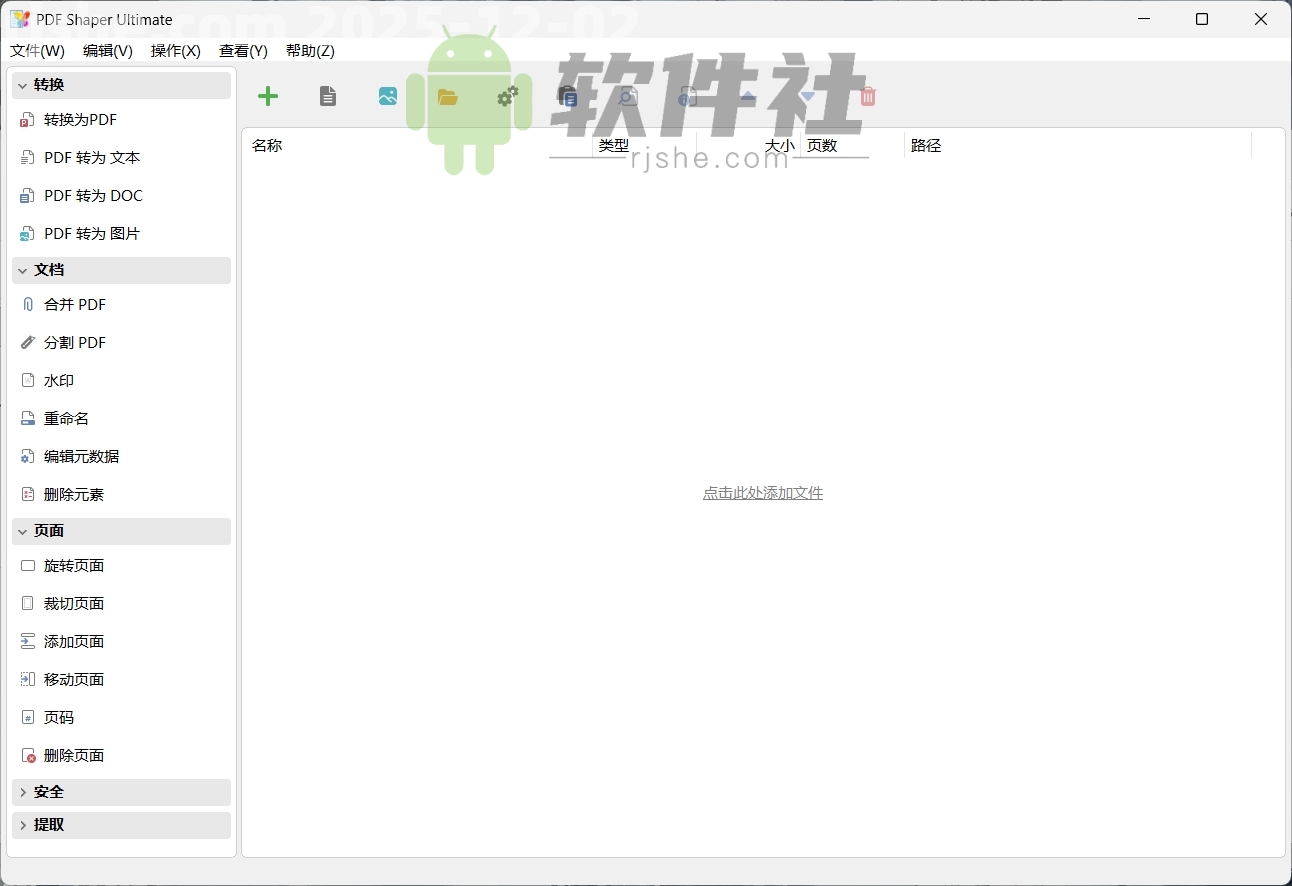The width and height of the screenshot is (1292, 886).
Task: Move item down with the blue down arrow
Action: point(808,96)
